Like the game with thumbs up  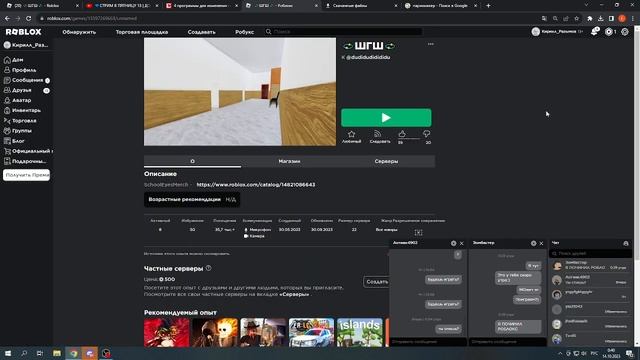402,134
